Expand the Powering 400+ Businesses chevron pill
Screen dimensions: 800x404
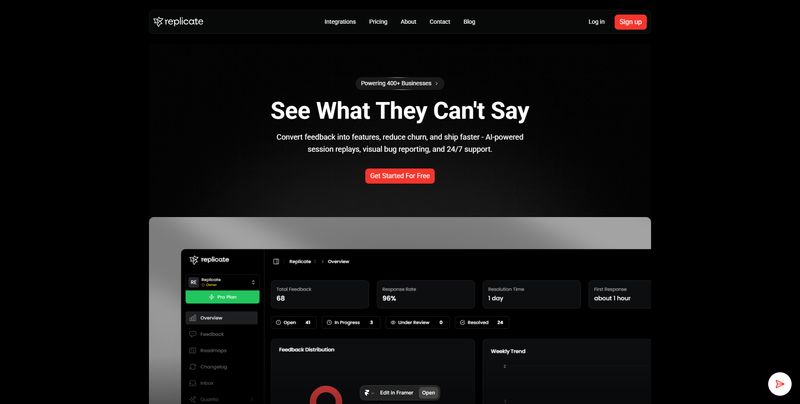click(x=399, y=84)
